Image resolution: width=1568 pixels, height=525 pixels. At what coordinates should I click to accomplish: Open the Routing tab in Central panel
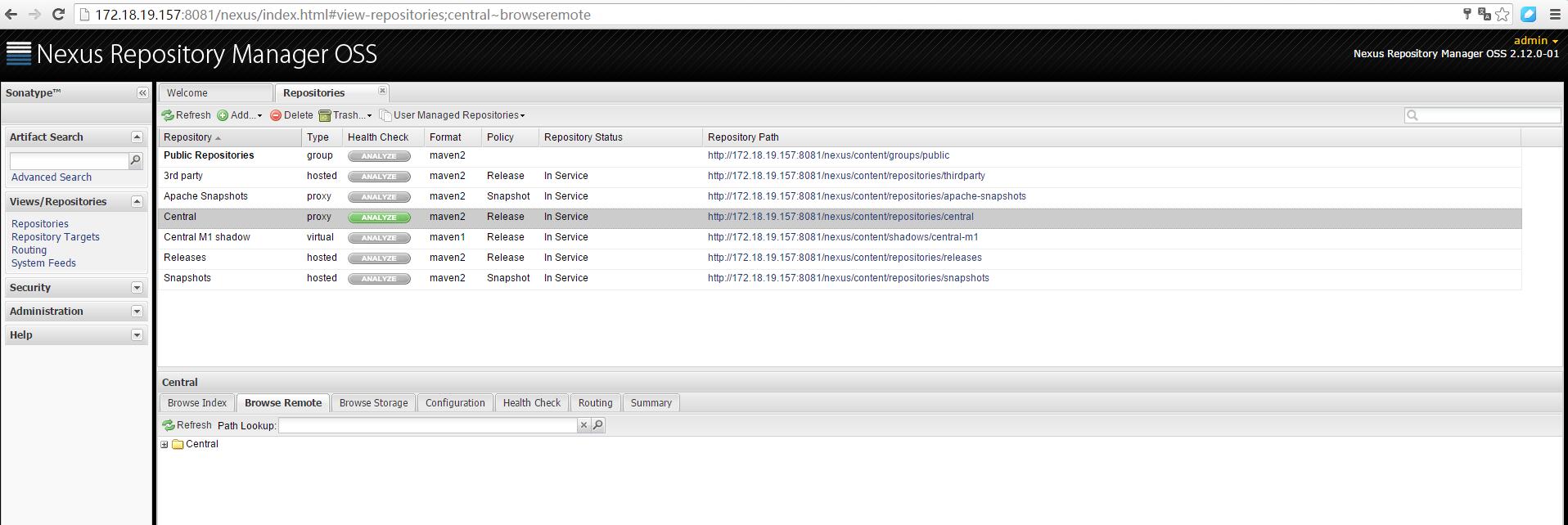coord(595,403)
